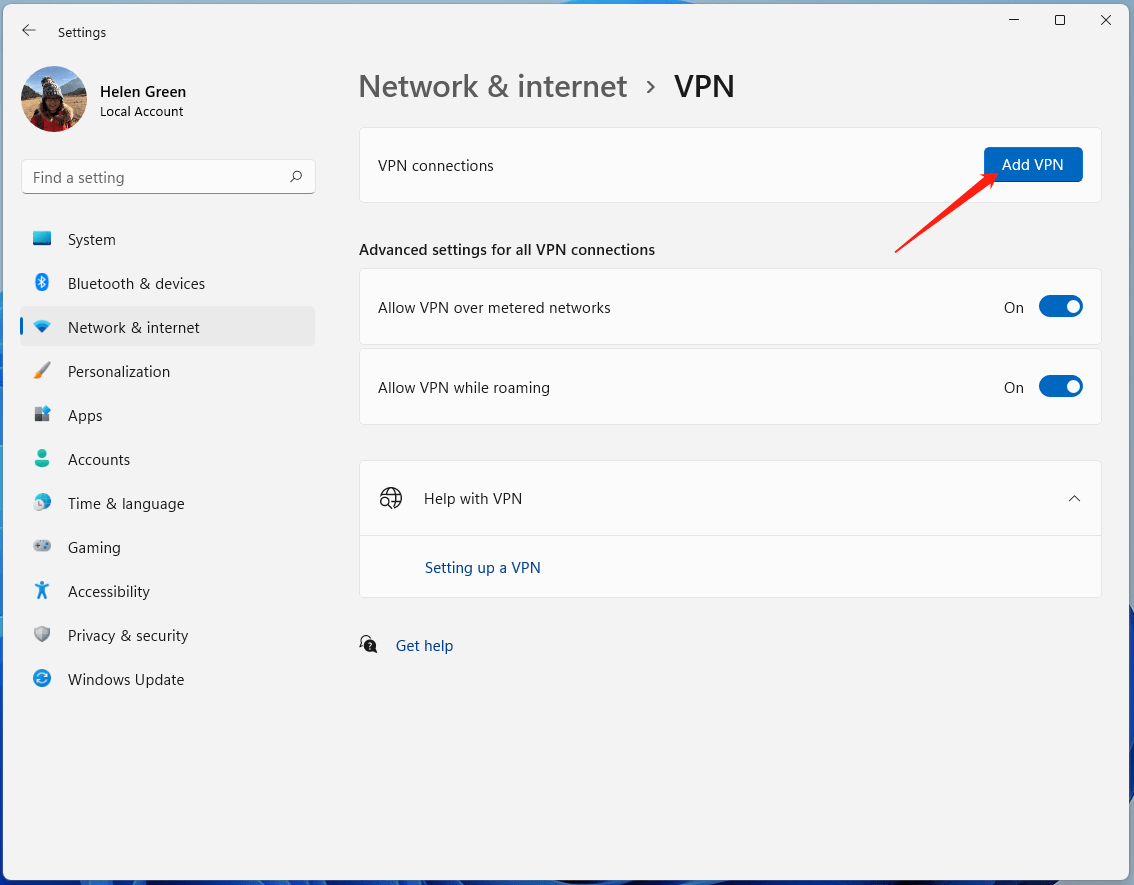
Task: Open Windows Update page
Action: pyautogui.click(x=168, y=680)
